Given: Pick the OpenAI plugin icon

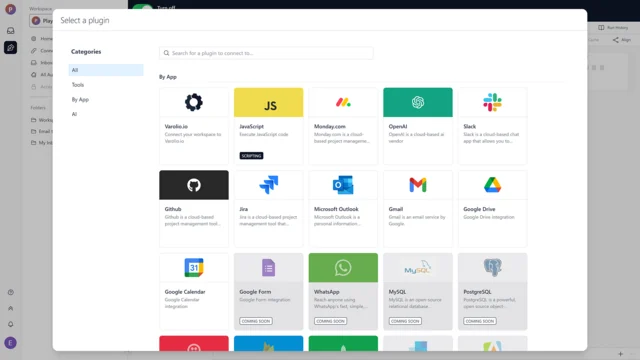Looking at the screenshot, I should point(418,102).
